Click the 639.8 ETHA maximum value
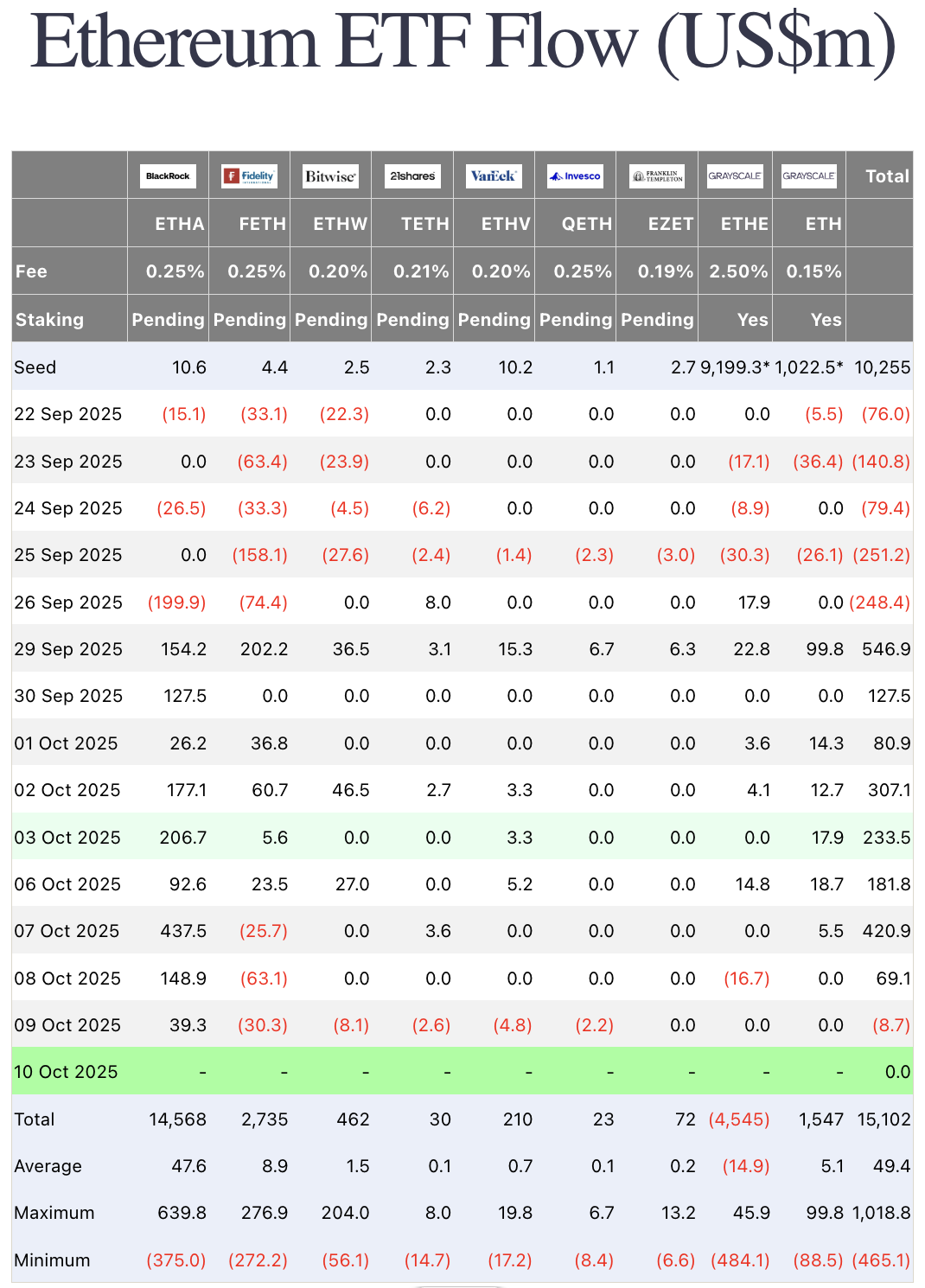 (182, 1213)
